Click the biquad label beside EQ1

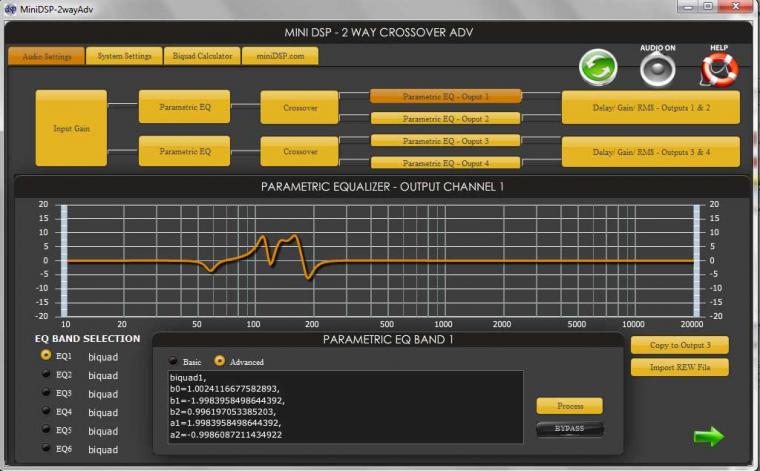103,357
